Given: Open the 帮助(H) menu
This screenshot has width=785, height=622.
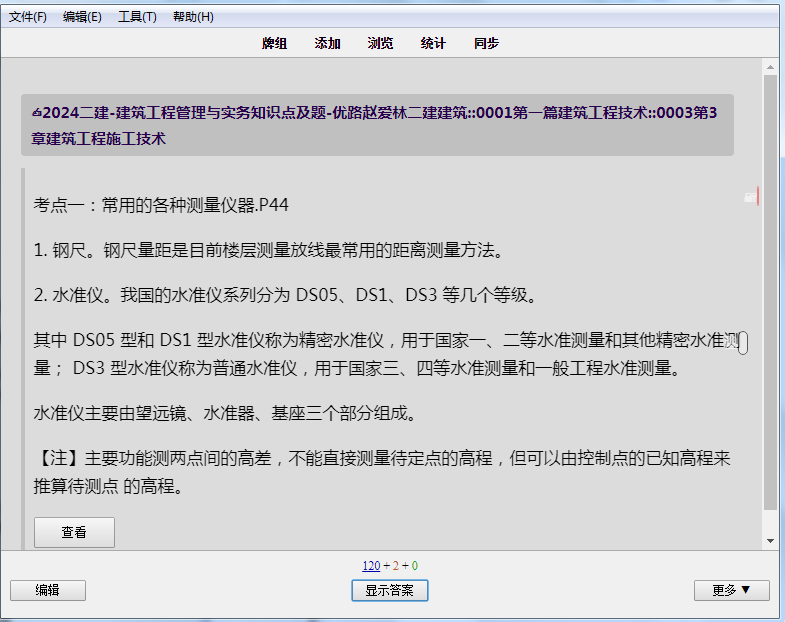Looking at the screenshot, I should coord(193,17).
